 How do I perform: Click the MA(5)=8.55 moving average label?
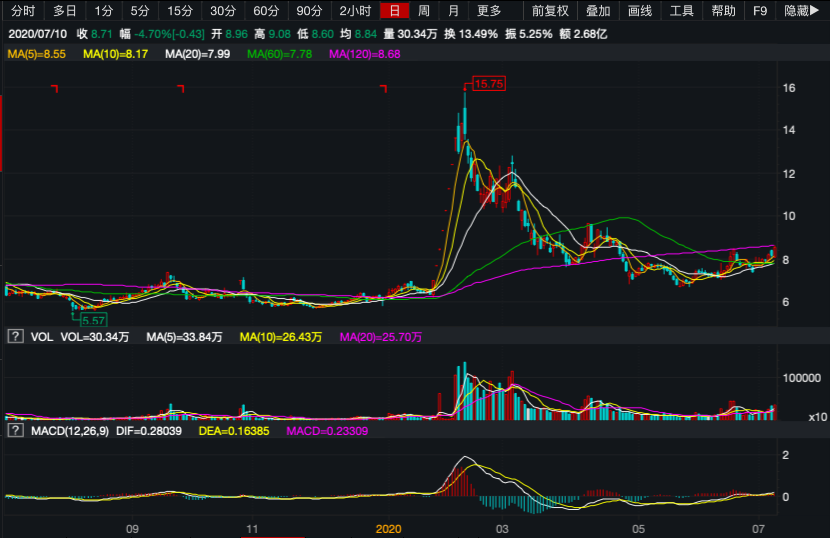coord(37,54)
